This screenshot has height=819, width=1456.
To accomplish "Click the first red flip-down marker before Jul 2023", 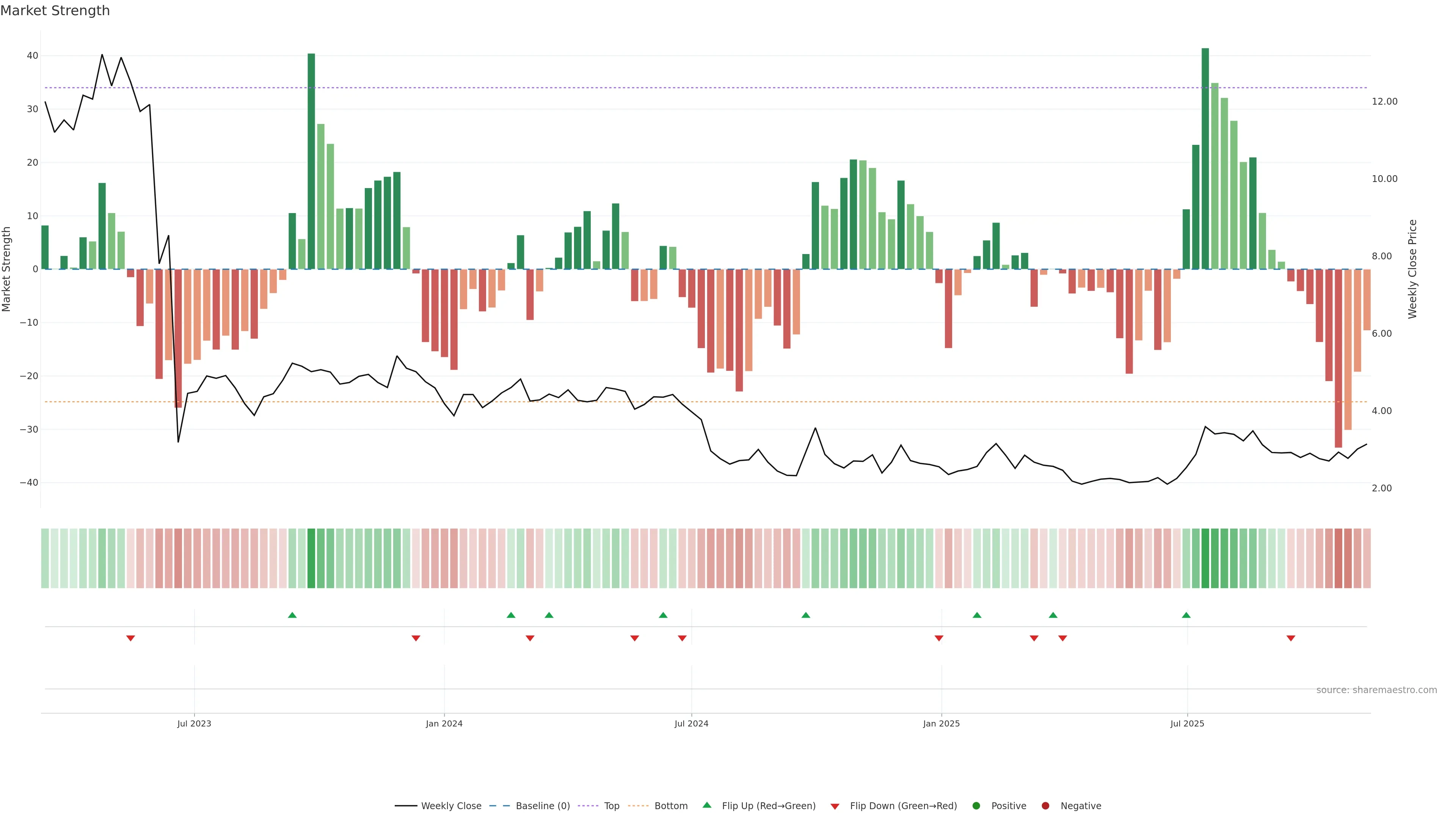I will tap(130, 638).
